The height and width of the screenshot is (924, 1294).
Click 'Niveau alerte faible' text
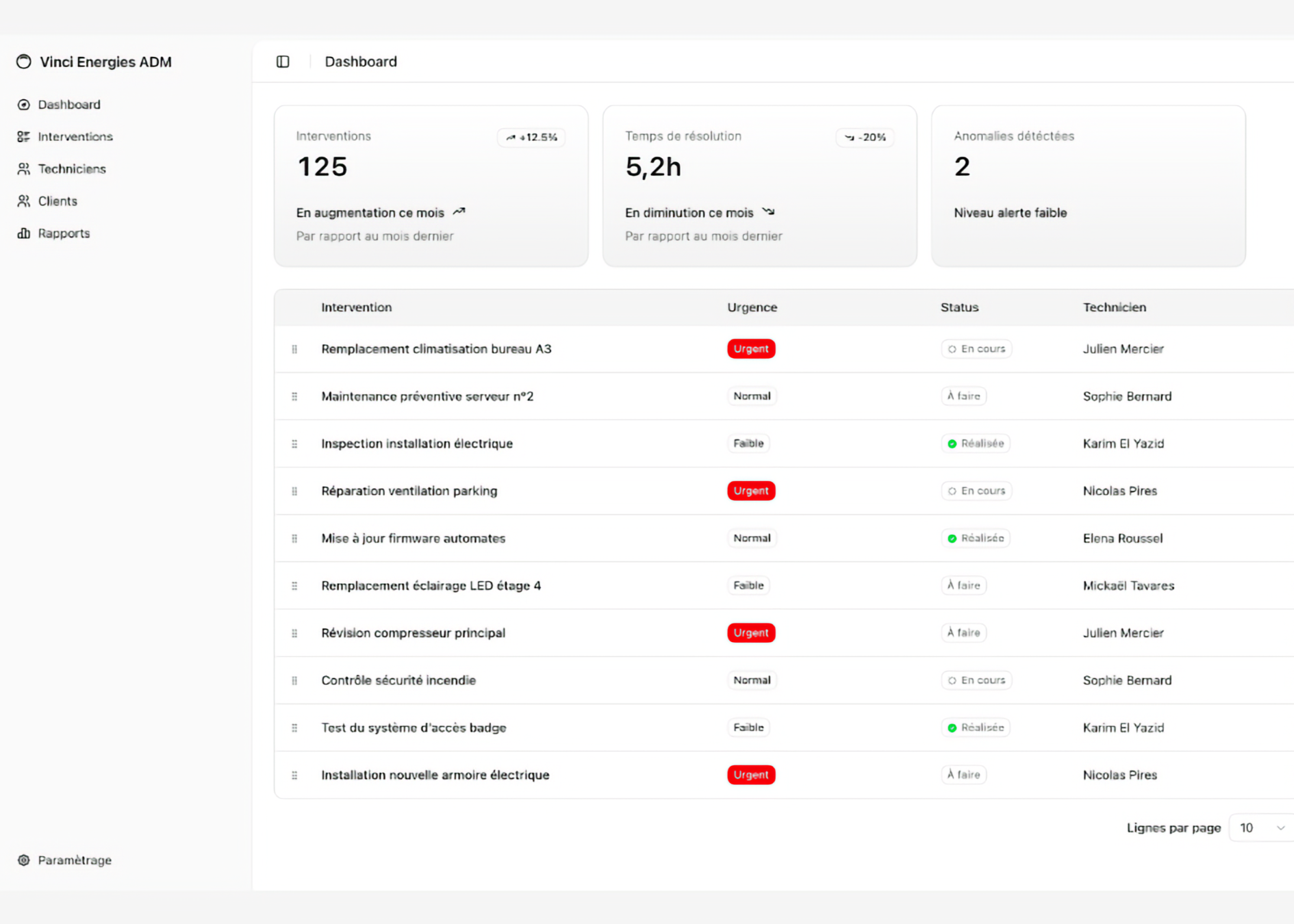point(1010,213)
